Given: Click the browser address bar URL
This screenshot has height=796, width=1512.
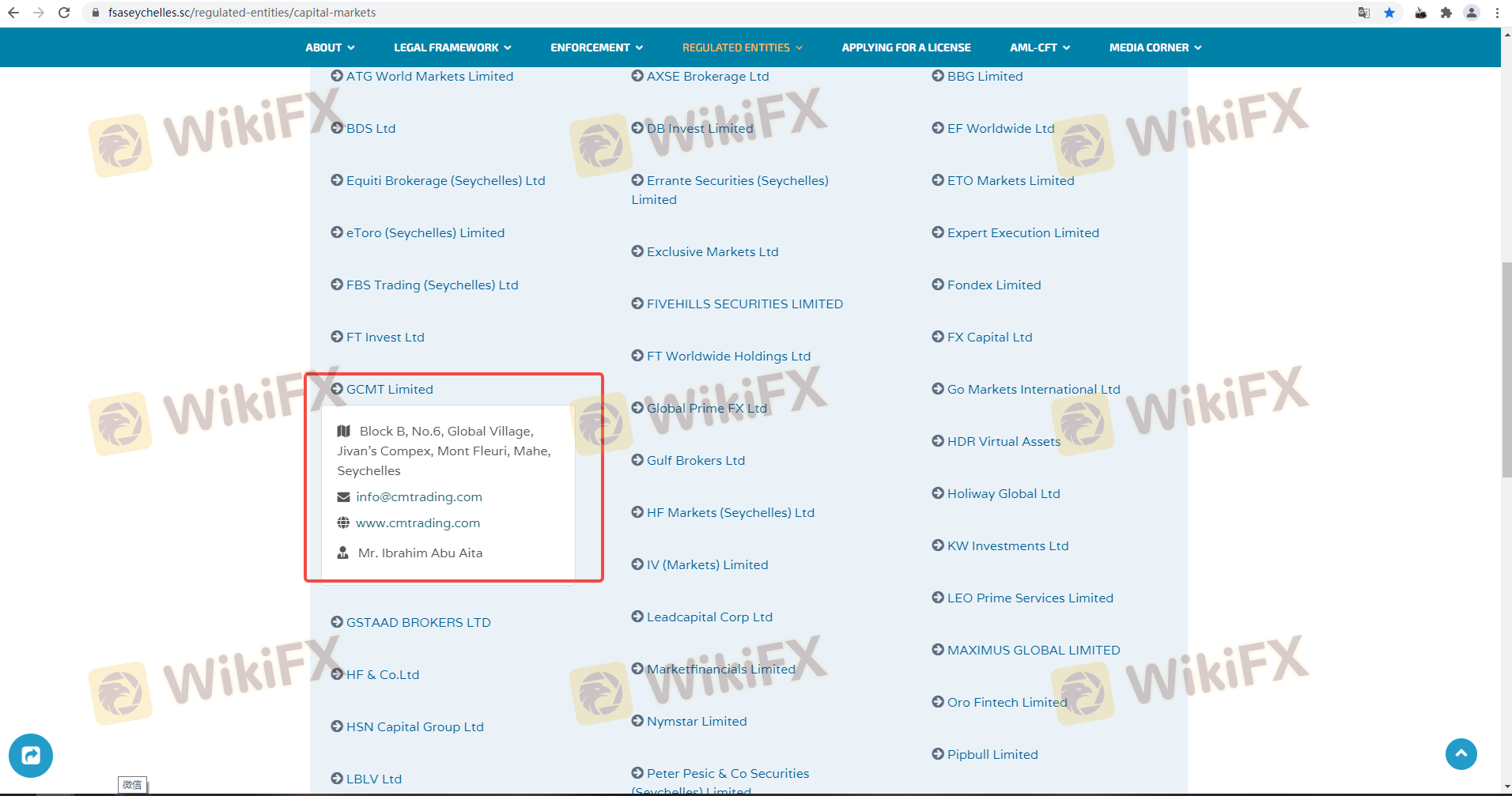Looking at the screenshot, I should [x=242, y=13].
